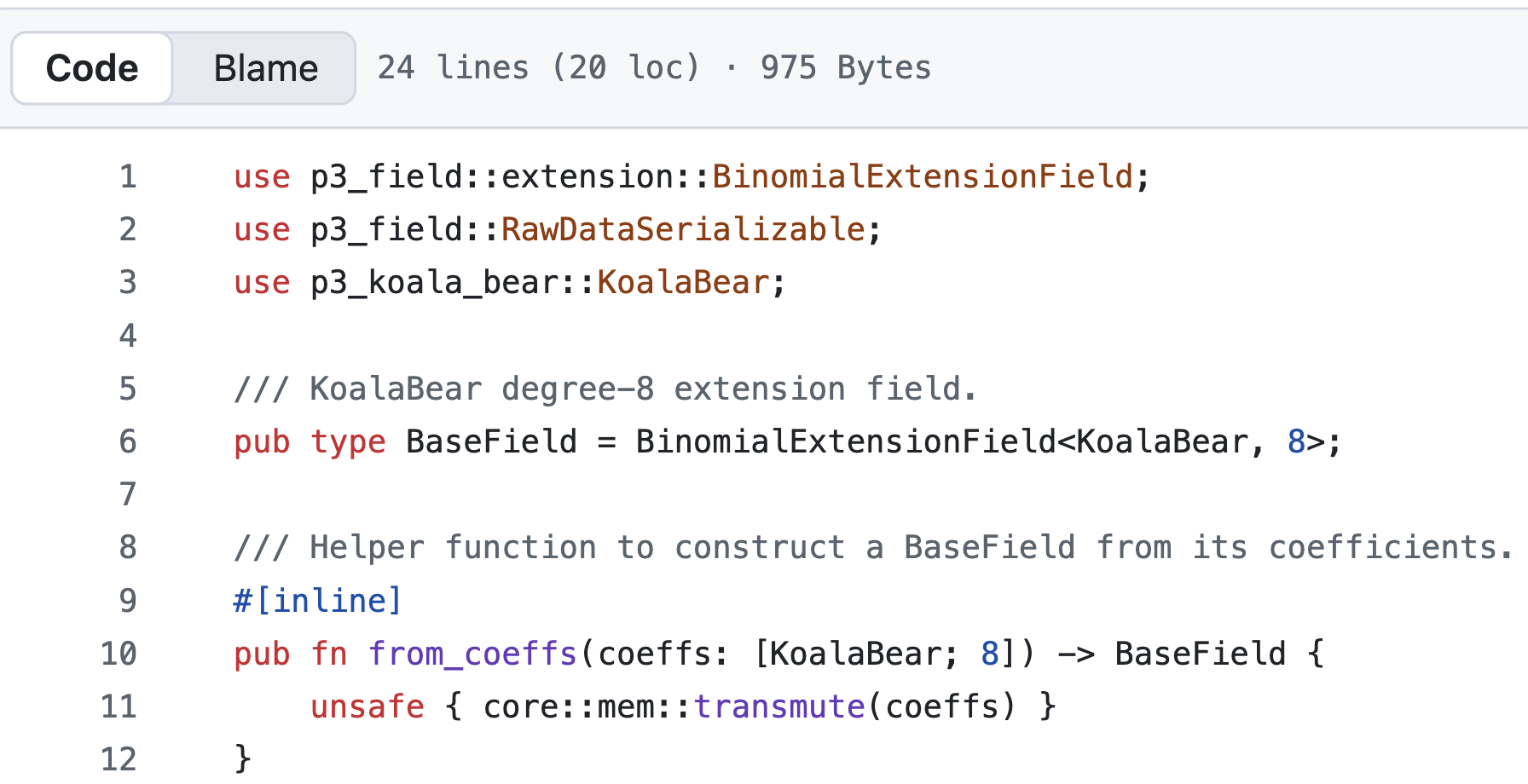Click line number 1
This screenshot has height=784, width=1528.
click(128, 176)
